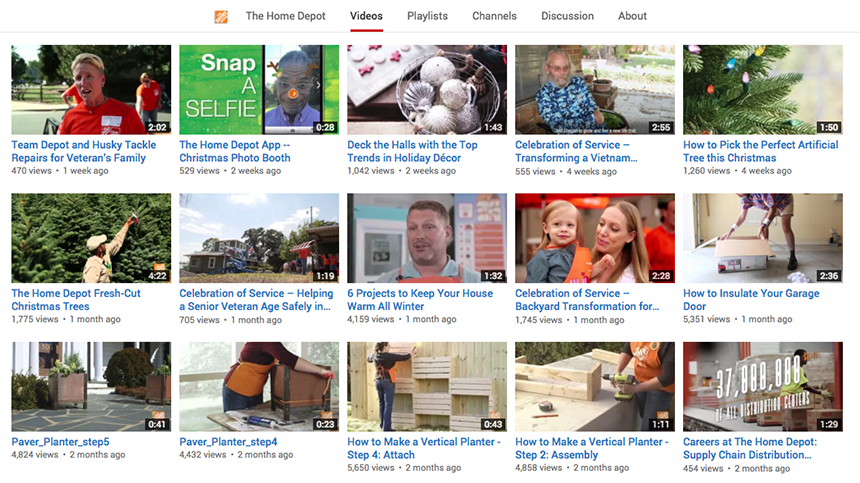Select the Videos tab
This screenshot has height=483, width=860.
366,16
